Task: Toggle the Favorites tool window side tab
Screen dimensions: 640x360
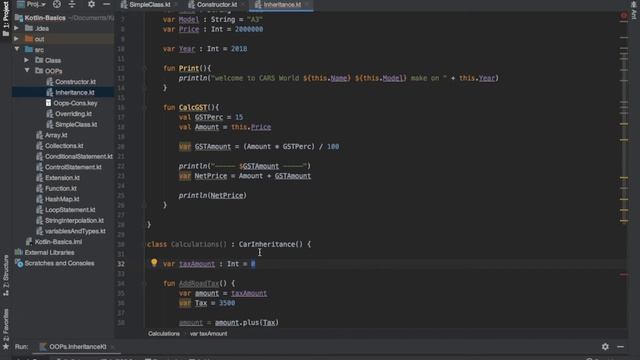Action: point(6,329)
